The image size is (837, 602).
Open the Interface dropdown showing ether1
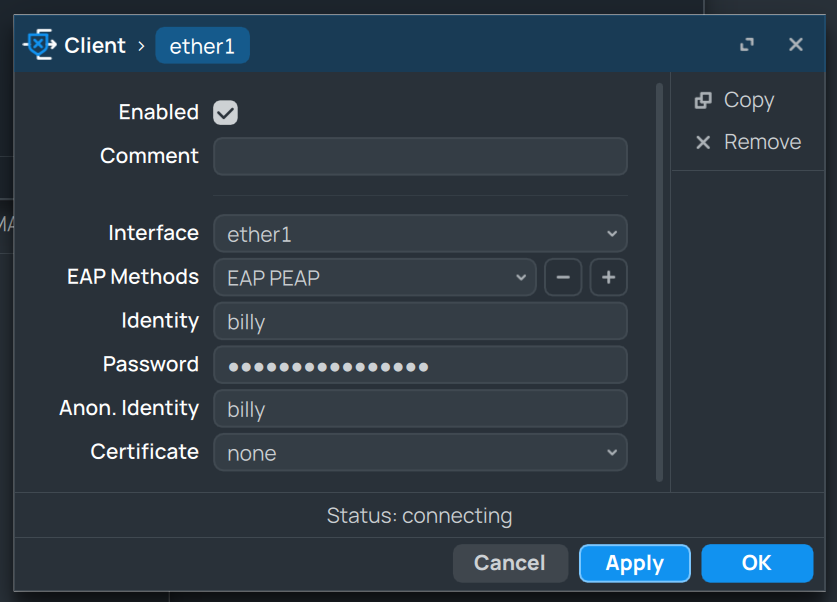[x=420, y=234]
